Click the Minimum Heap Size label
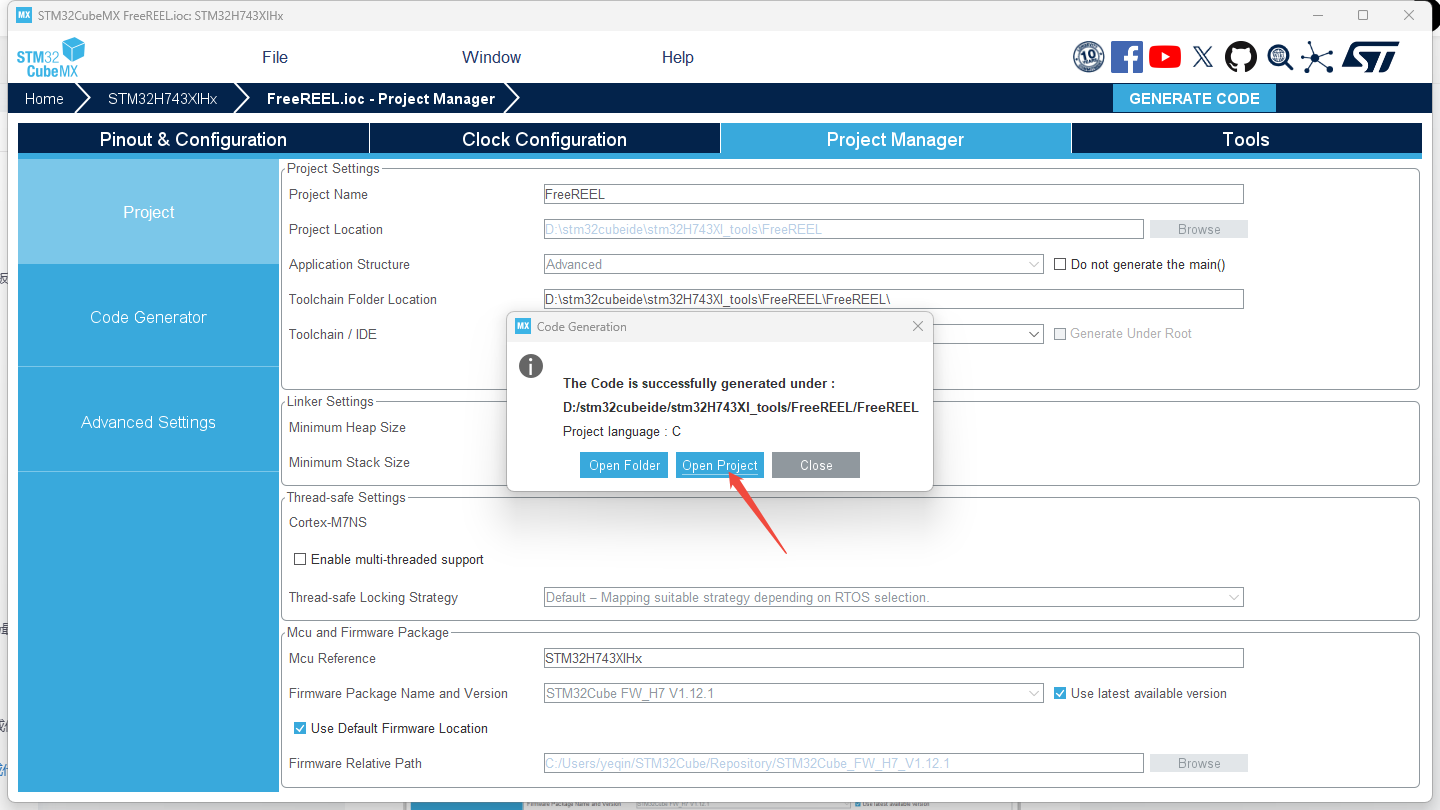 [x=347, y=427]
